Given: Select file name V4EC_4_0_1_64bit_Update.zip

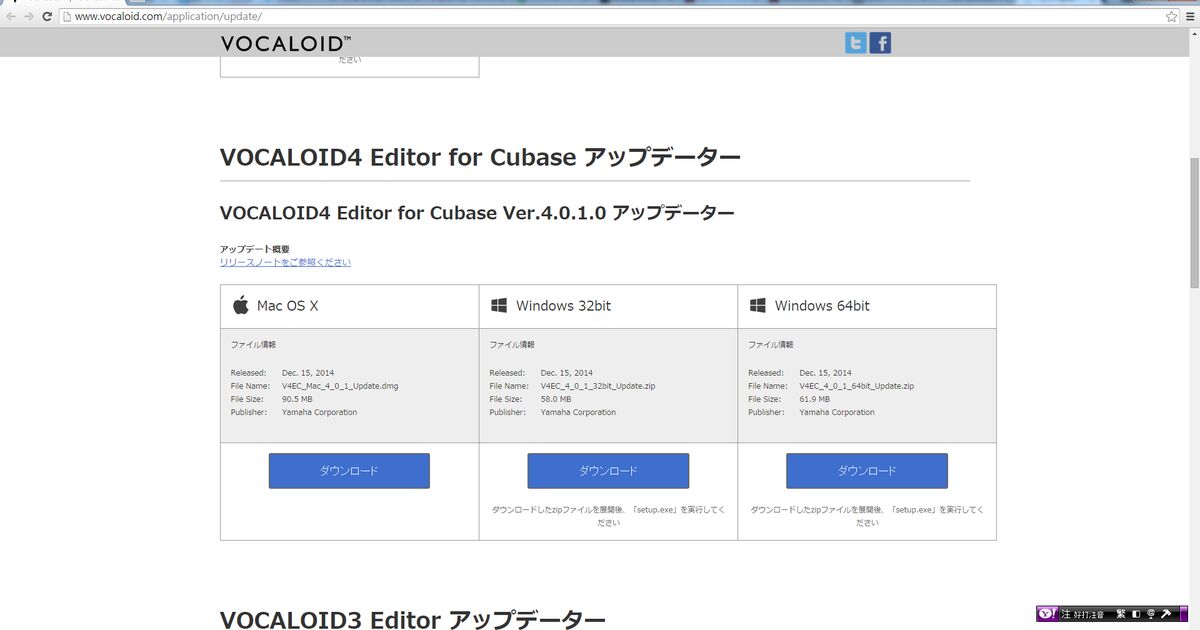Looking at the screenshot, I should click(x=857, y=386).
